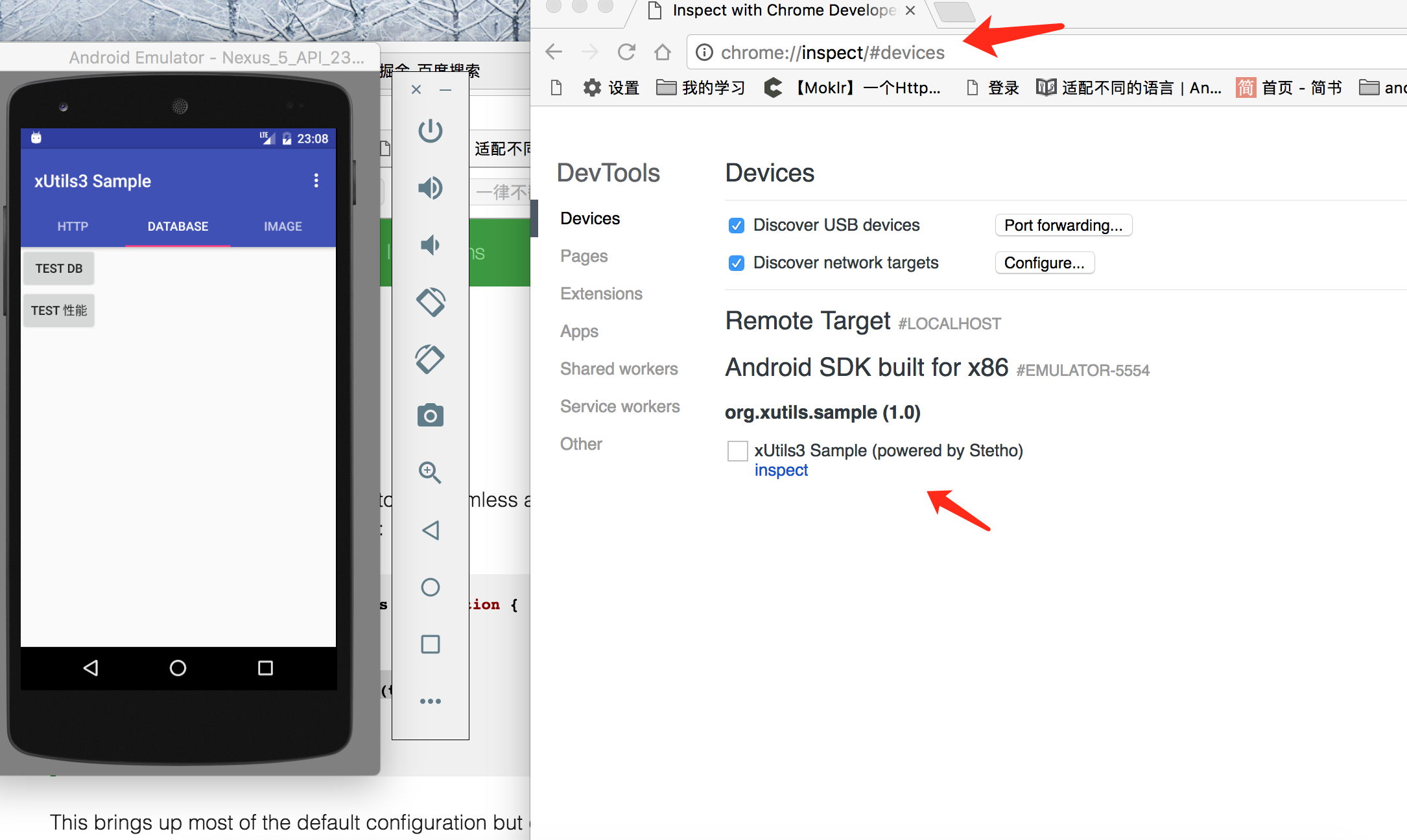1407x840 pixels.
Task: Lower emulator volume with the volume down icon
Action: pyautogui.click(x=431, y=245)
